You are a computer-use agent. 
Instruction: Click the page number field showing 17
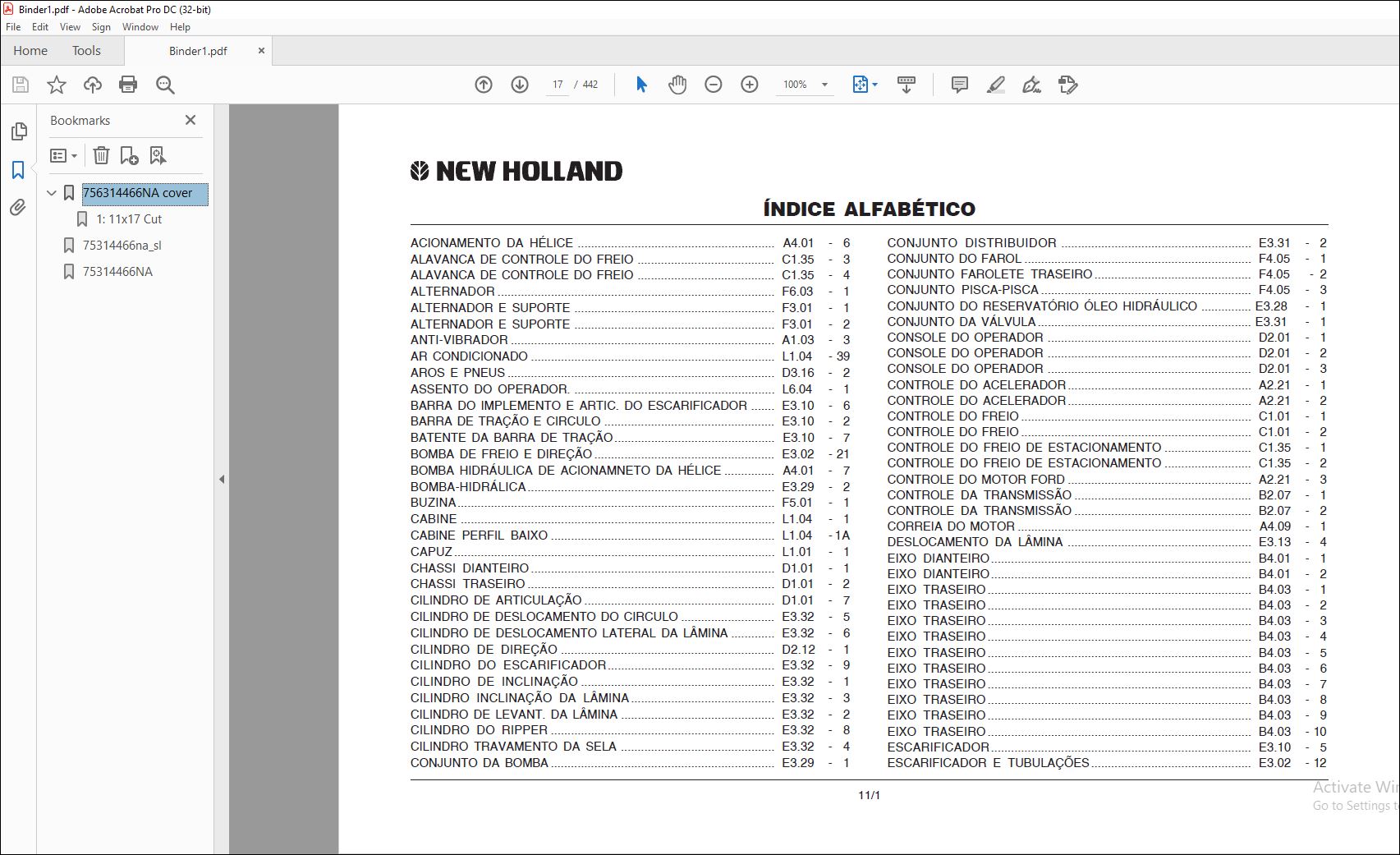click(x=558, y=85)
